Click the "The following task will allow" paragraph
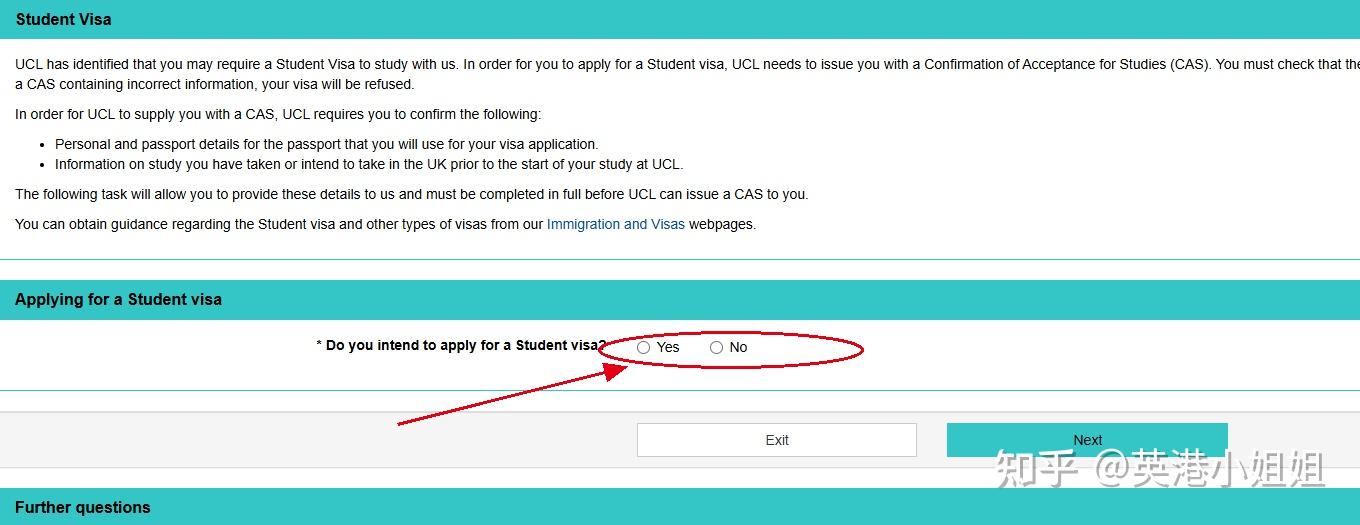 412,194
